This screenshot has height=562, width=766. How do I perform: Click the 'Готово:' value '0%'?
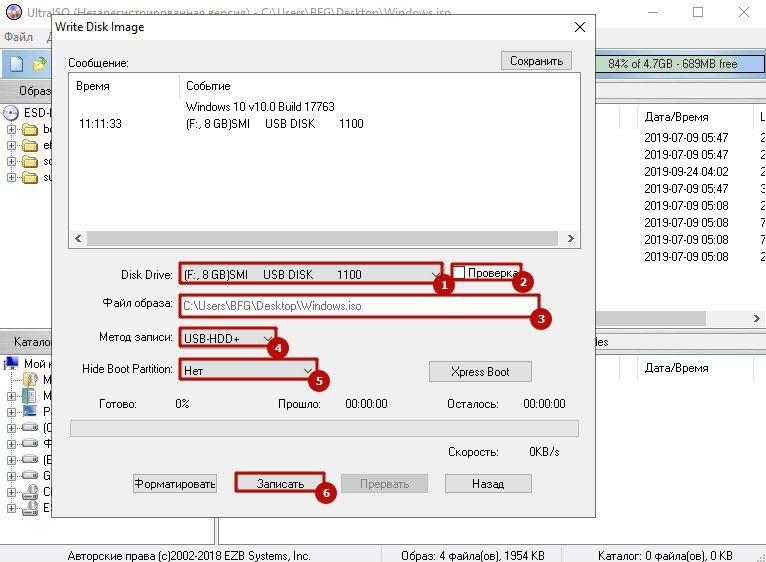182,404
